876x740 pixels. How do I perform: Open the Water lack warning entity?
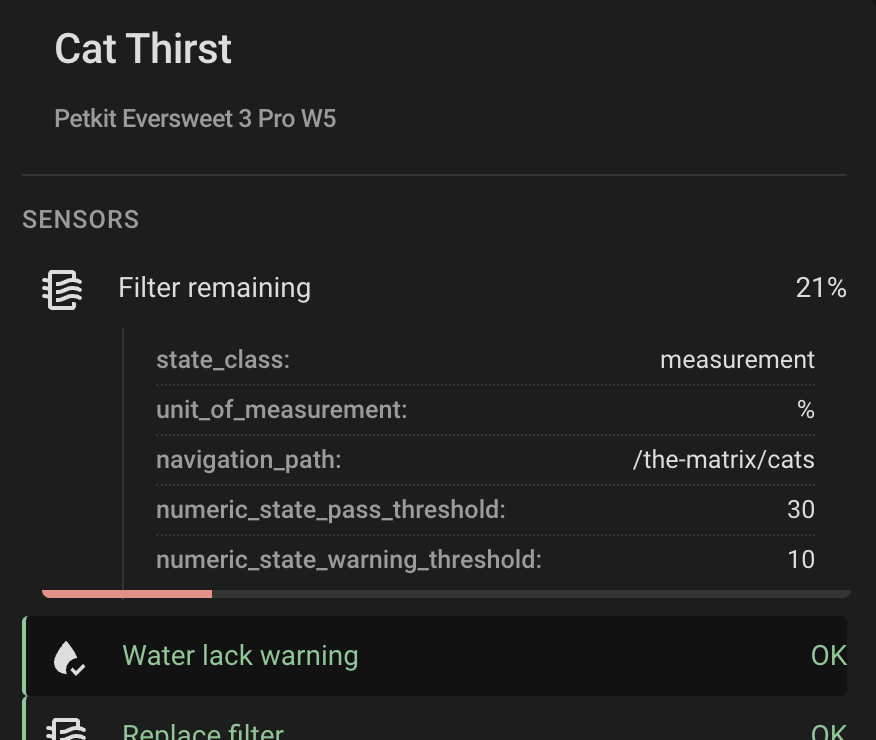pyautogui.click(x=240, y=656)
